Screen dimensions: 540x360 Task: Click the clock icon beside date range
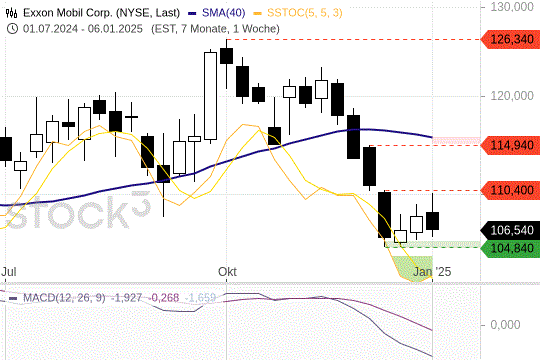pos(12,29)
